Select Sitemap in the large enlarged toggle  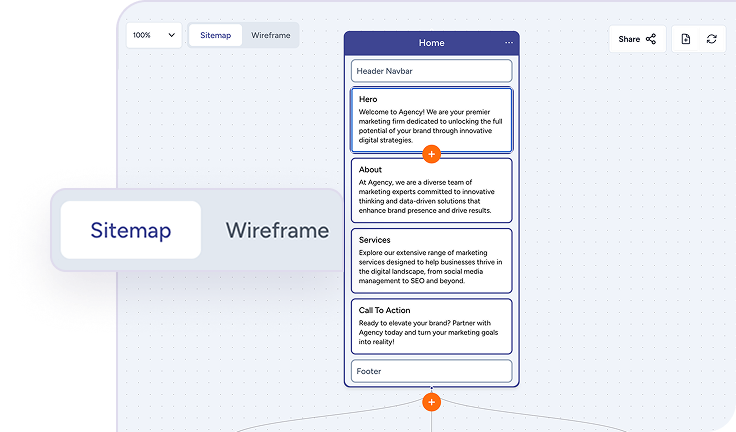(x=131, y=231)
